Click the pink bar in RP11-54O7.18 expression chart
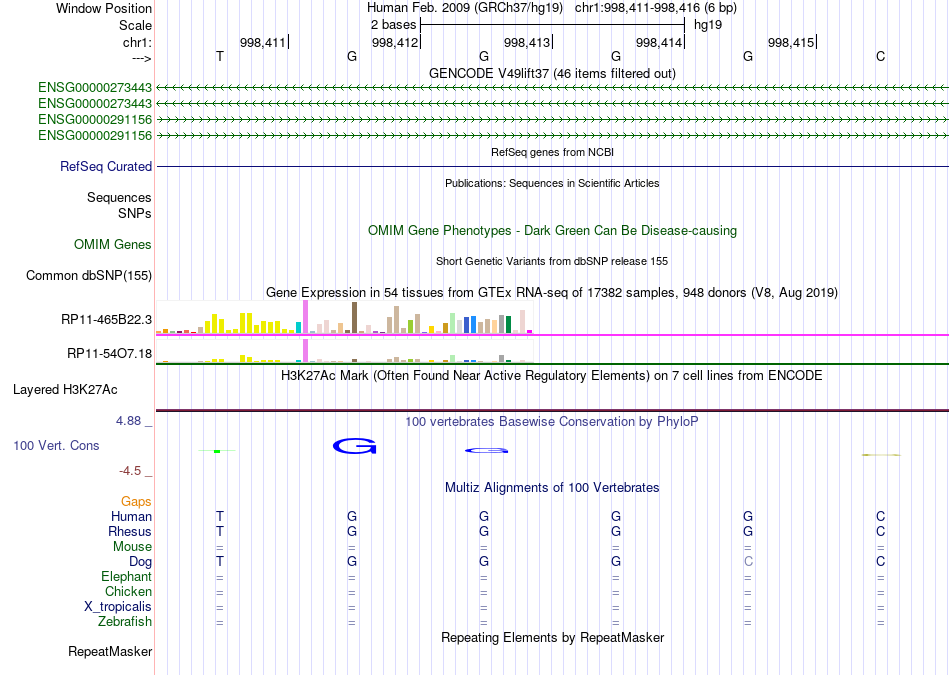Screen dimensions: 950x675 305,351
